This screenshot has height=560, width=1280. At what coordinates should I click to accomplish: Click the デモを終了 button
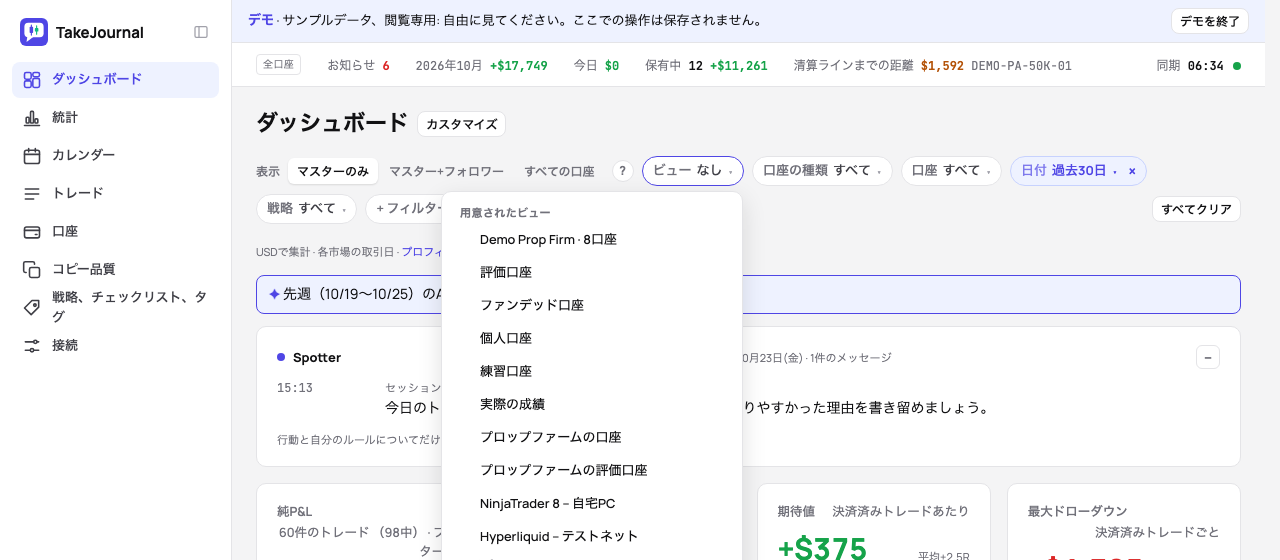click(x=1209, y=21)
